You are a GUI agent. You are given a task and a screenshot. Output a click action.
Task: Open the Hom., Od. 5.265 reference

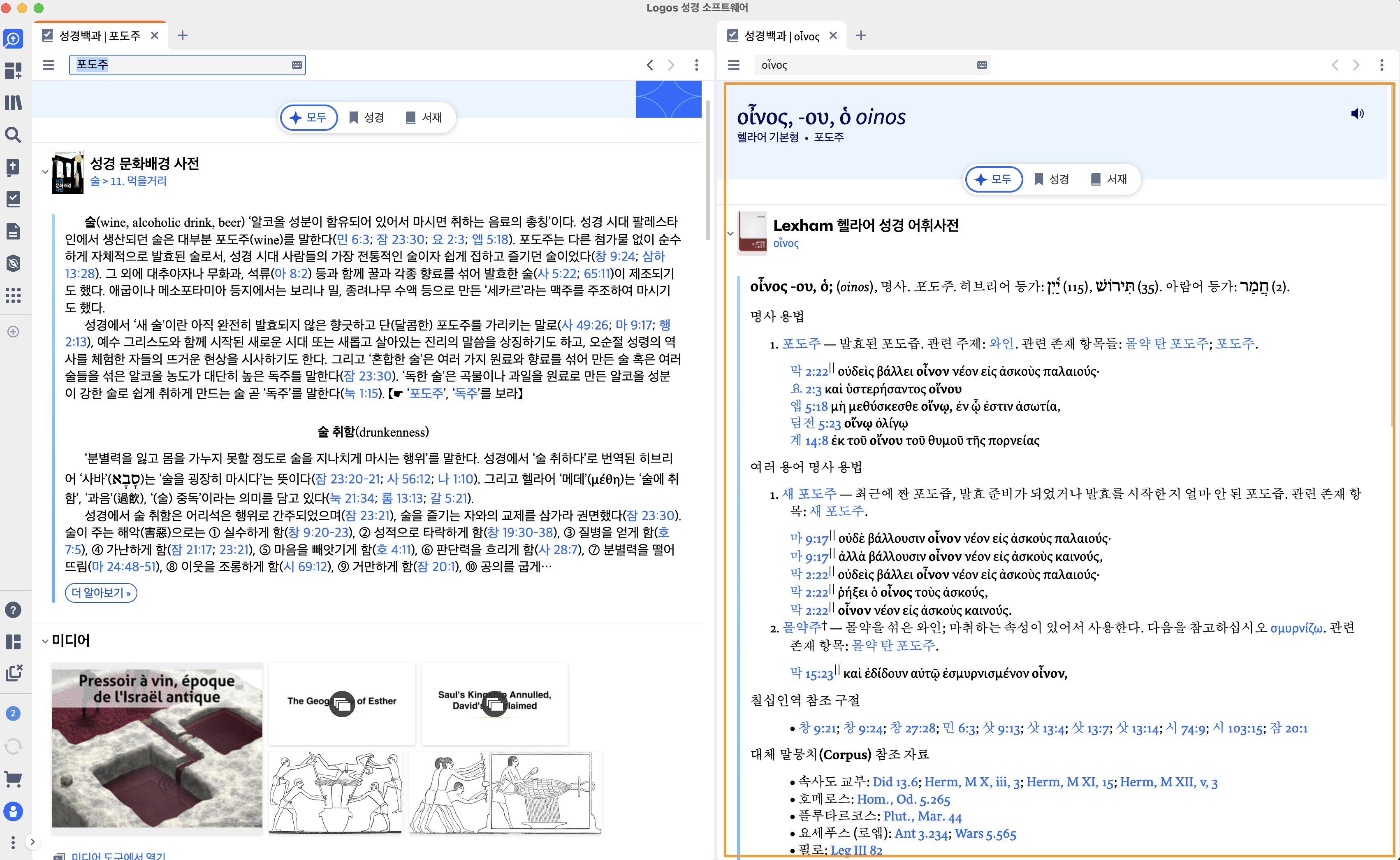(x=903, y=800)
